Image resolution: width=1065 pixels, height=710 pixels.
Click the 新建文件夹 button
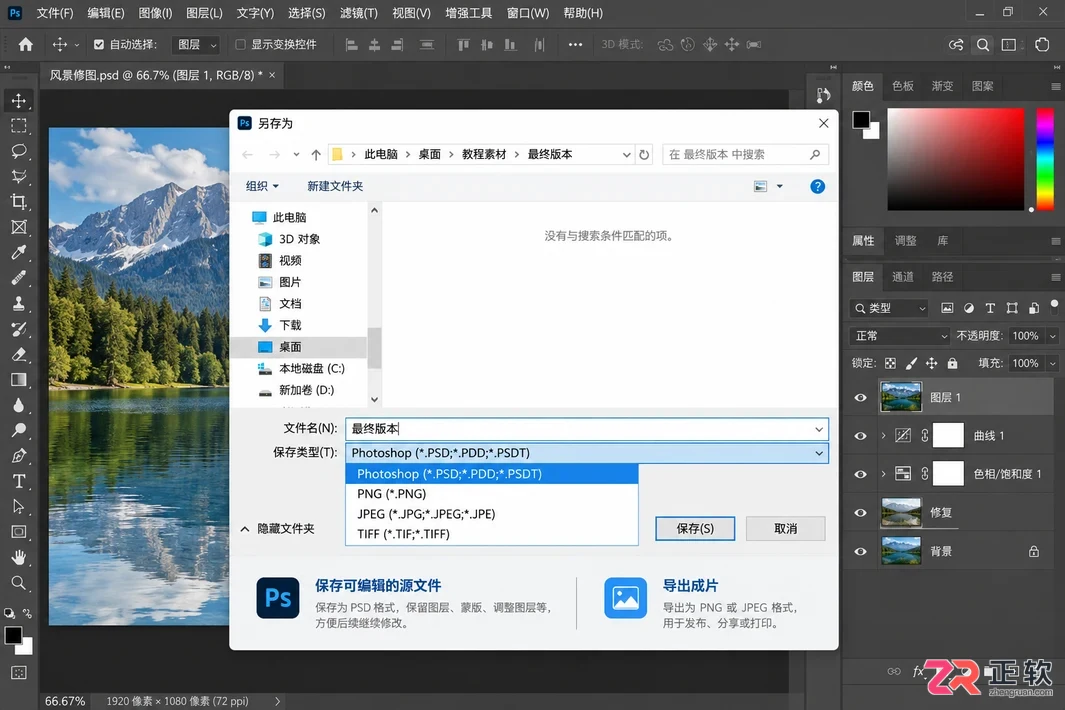coord(335,186)
